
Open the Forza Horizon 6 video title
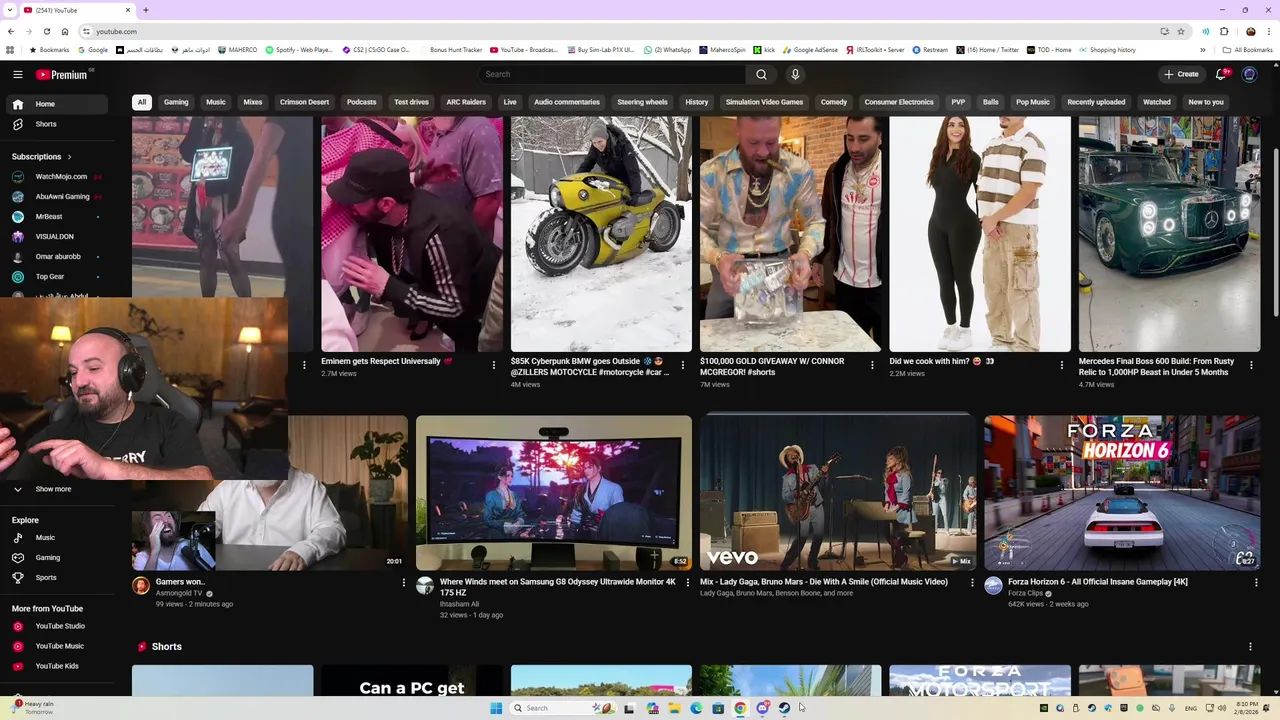(1098, 582)
